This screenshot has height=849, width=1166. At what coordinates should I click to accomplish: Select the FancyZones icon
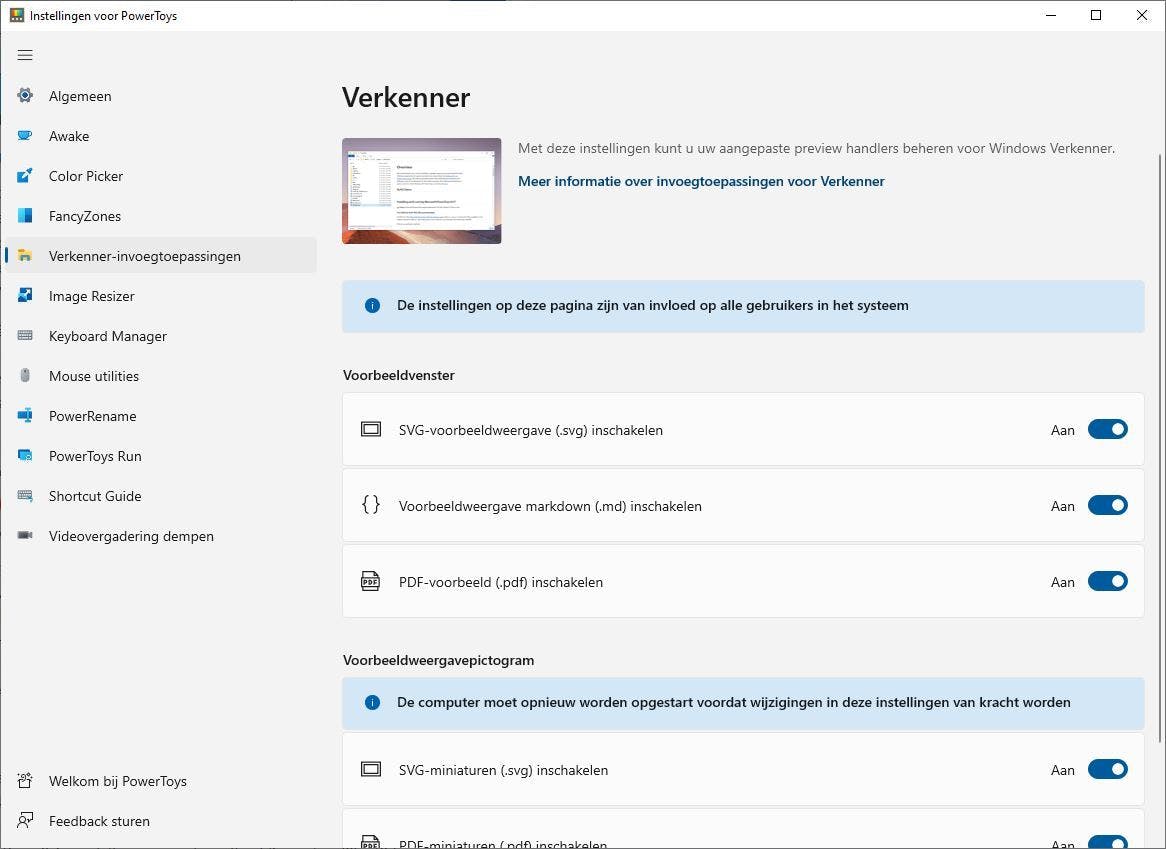coord(25,216)
